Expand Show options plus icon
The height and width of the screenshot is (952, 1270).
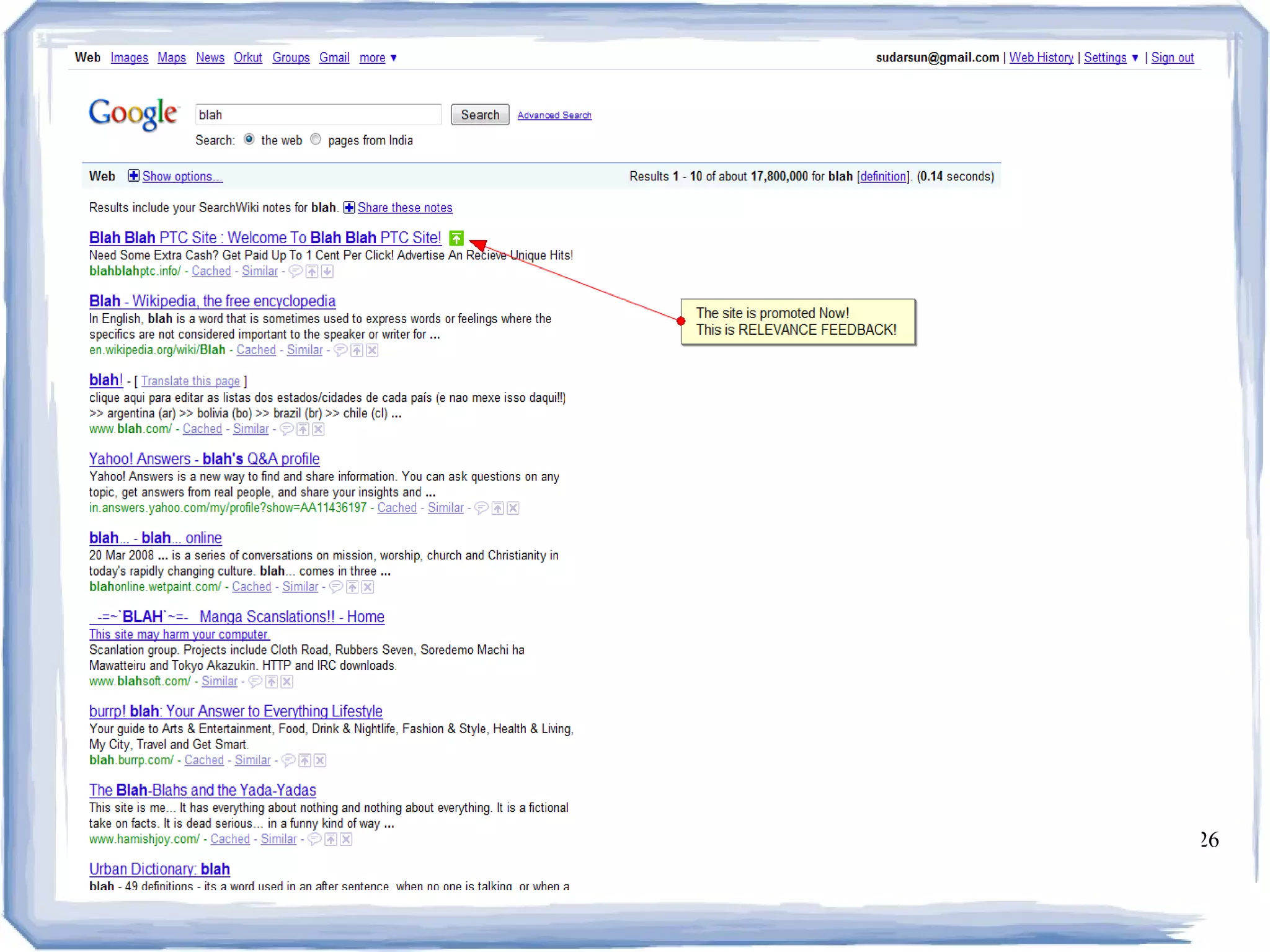[x=133, y=176]
